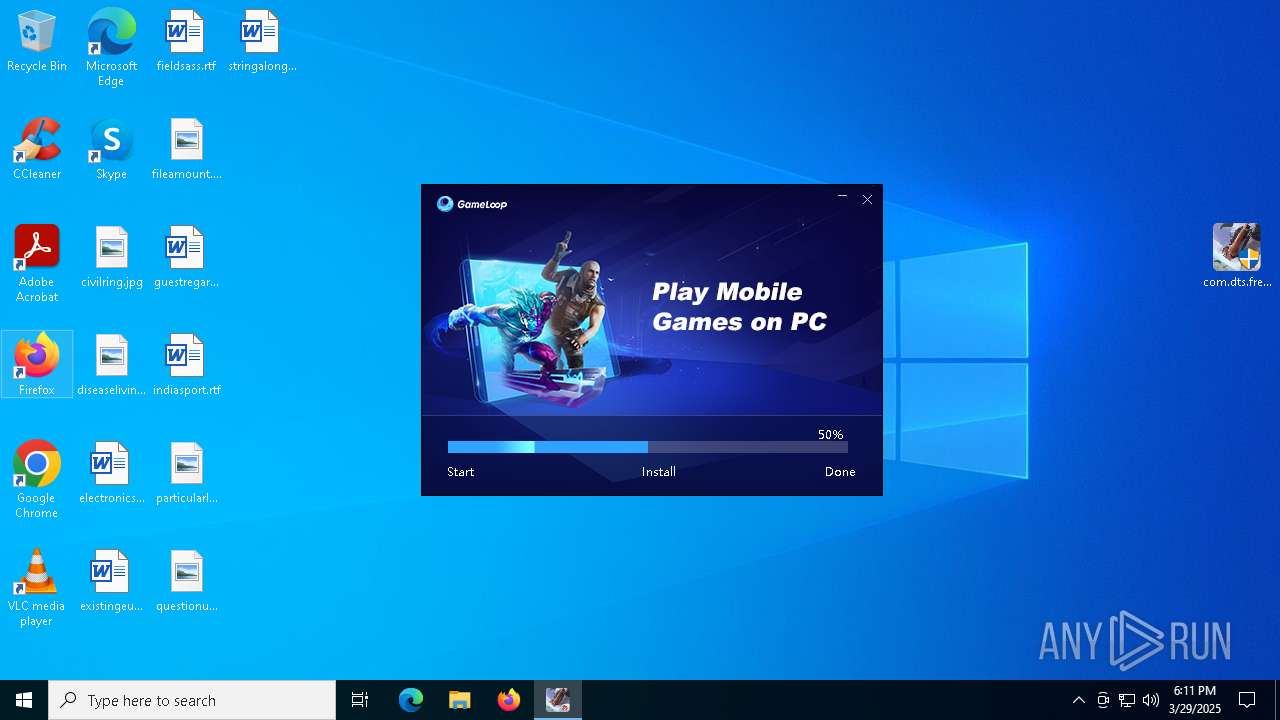This screenshot has height=720, width=1280.
Task: Minimize the GameLoop installer window
Action: [842, 199]
